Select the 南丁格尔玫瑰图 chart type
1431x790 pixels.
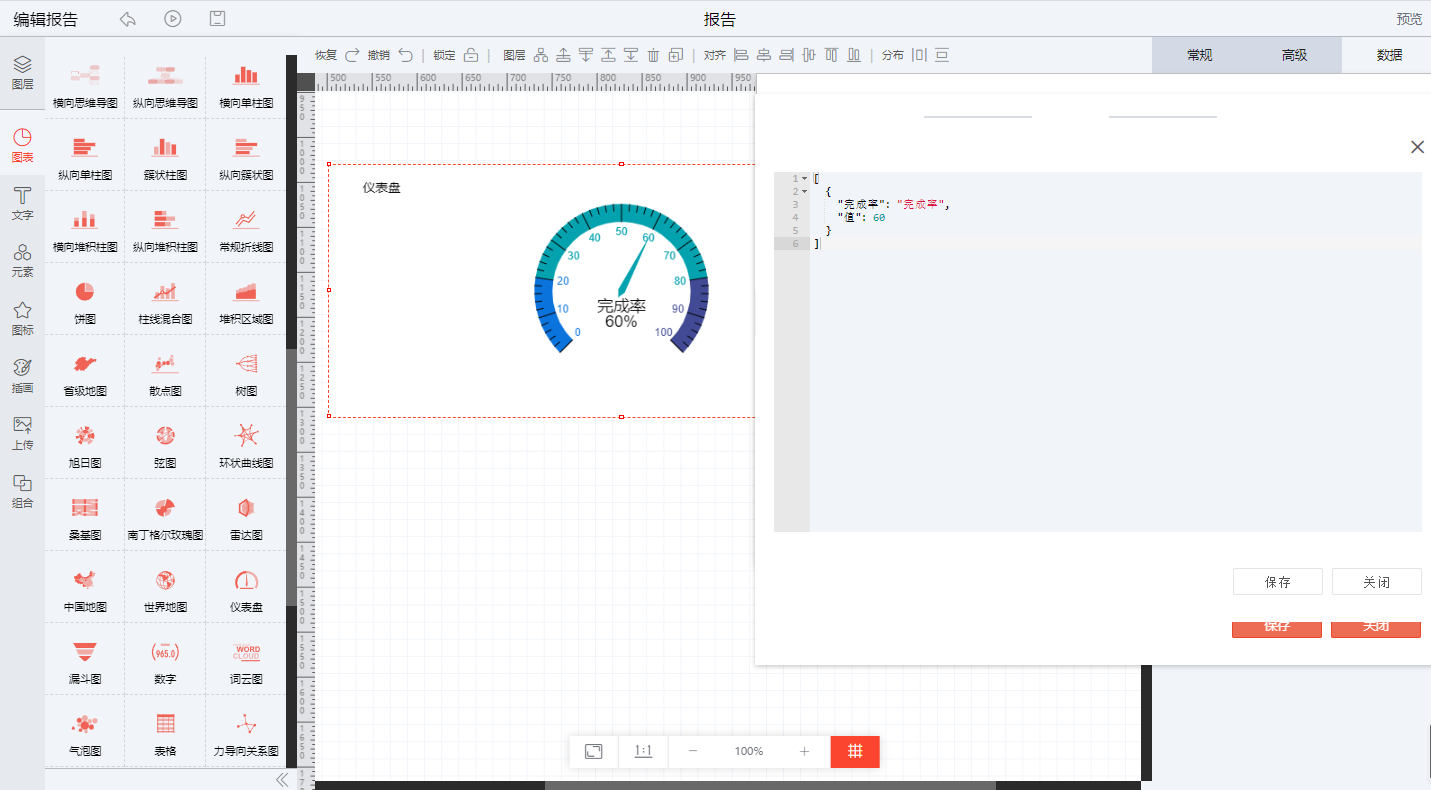pyautogui.click(x=165, y=516)
